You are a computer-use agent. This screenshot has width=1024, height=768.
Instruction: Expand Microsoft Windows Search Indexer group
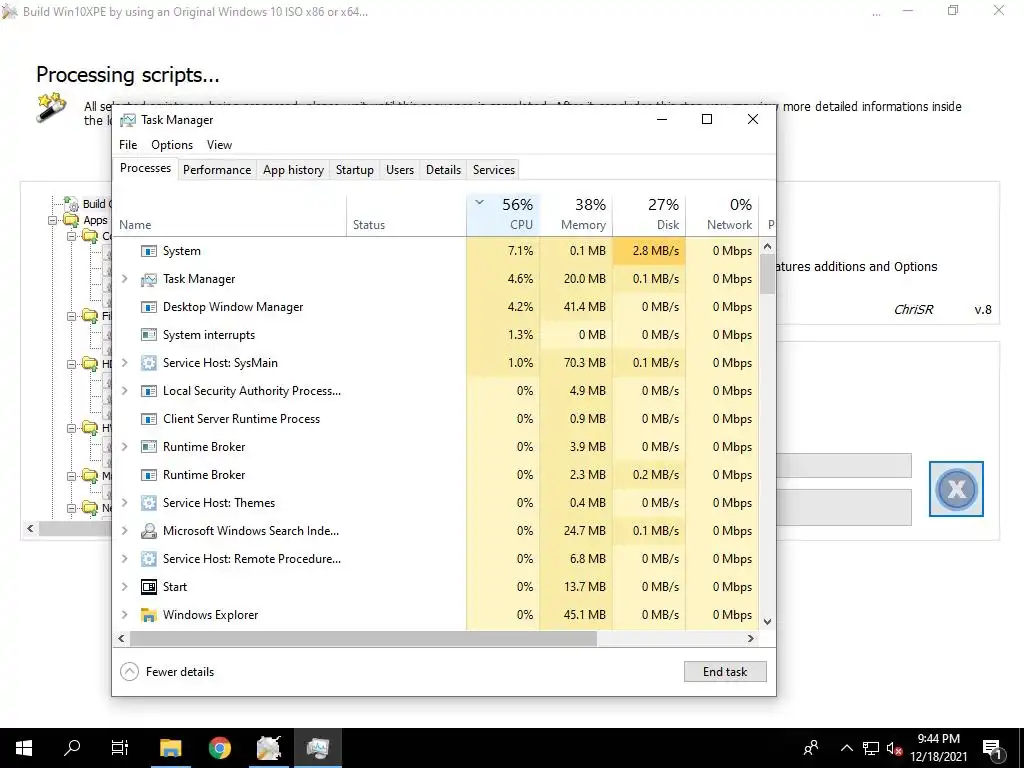[125, 531]
